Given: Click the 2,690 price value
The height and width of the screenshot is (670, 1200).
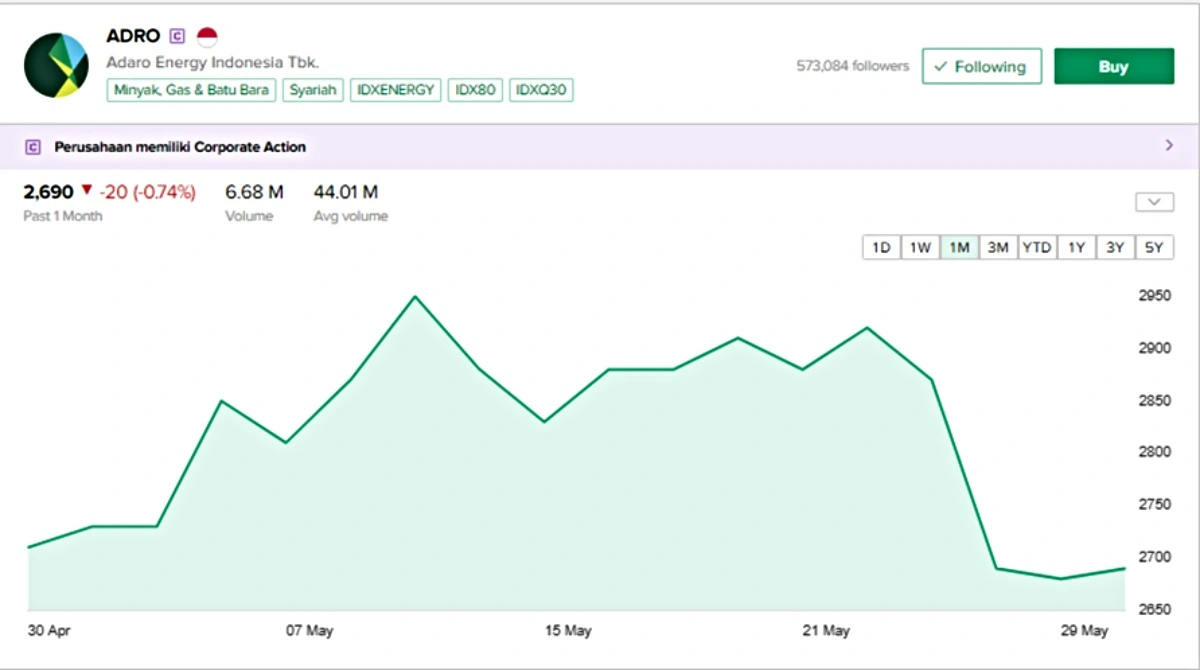Looking at the screenshot, I should (49, 191).
